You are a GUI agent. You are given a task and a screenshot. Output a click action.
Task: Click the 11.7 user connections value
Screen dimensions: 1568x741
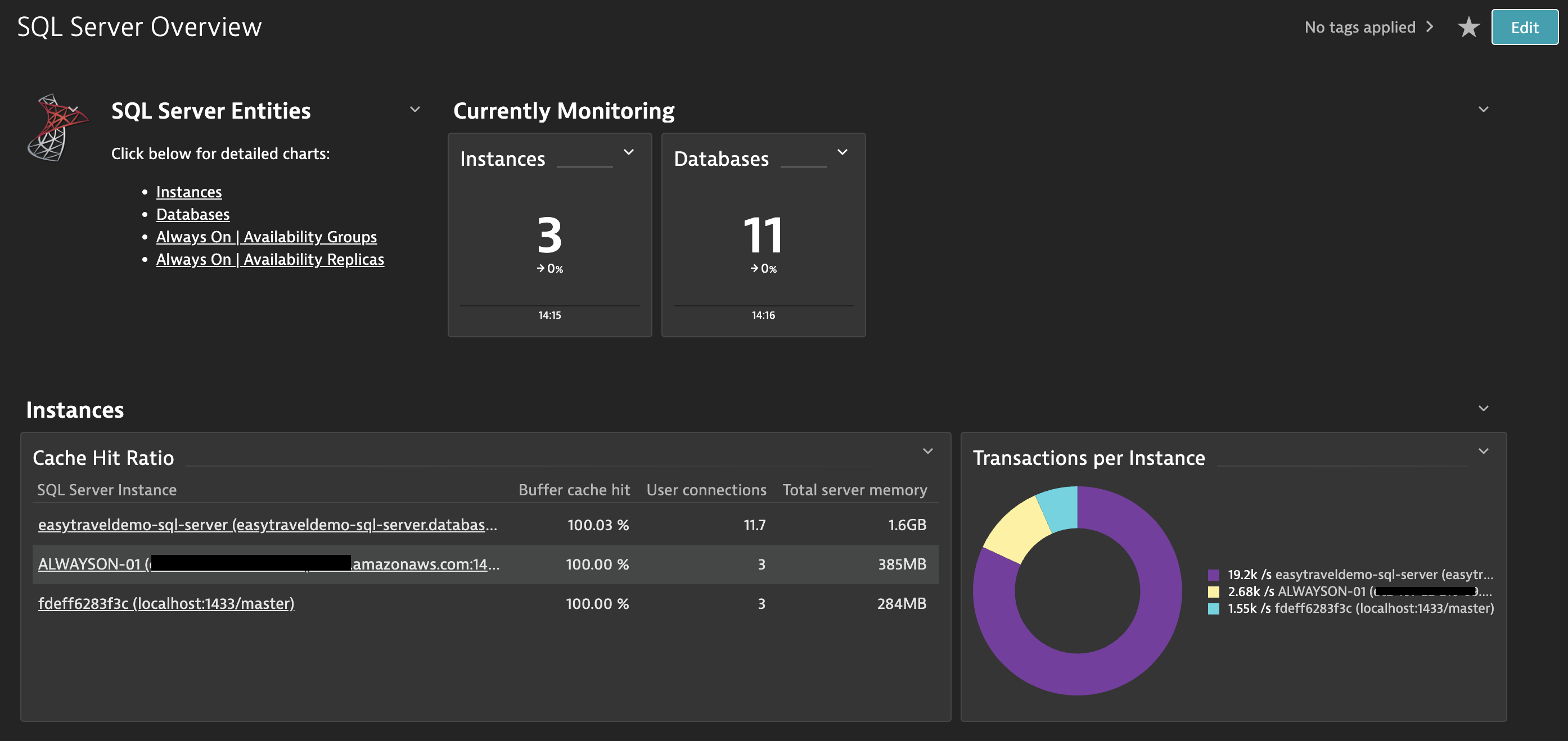pos(754,525)
